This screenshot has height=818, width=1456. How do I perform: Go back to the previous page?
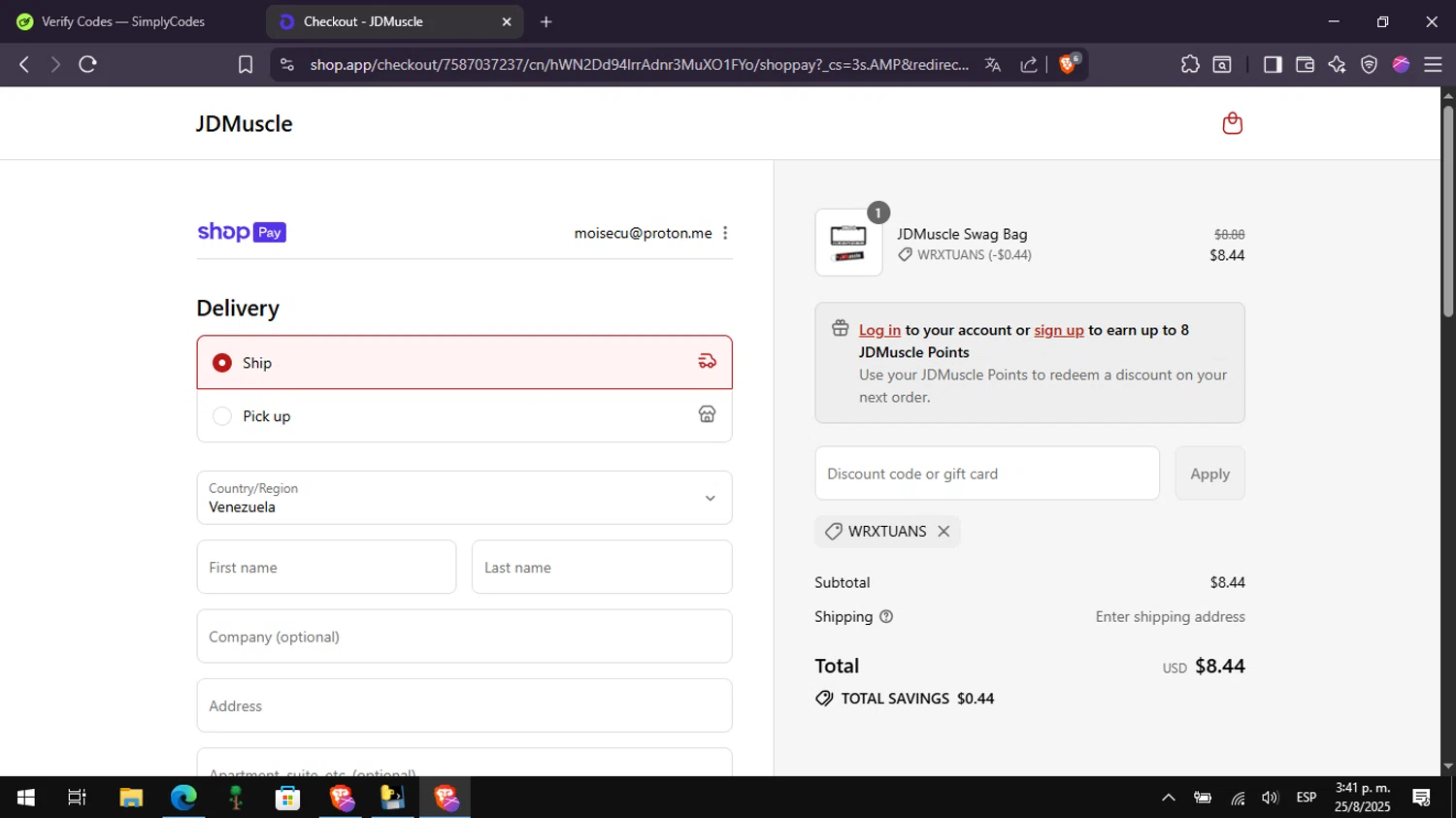(24, 64)
